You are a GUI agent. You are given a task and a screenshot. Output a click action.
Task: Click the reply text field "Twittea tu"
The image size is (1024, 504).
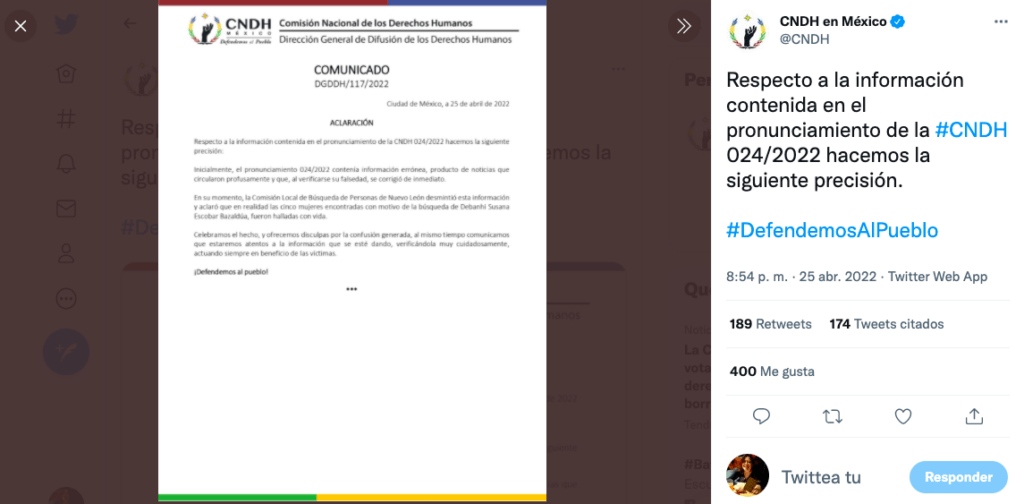(x=821, y=477)
